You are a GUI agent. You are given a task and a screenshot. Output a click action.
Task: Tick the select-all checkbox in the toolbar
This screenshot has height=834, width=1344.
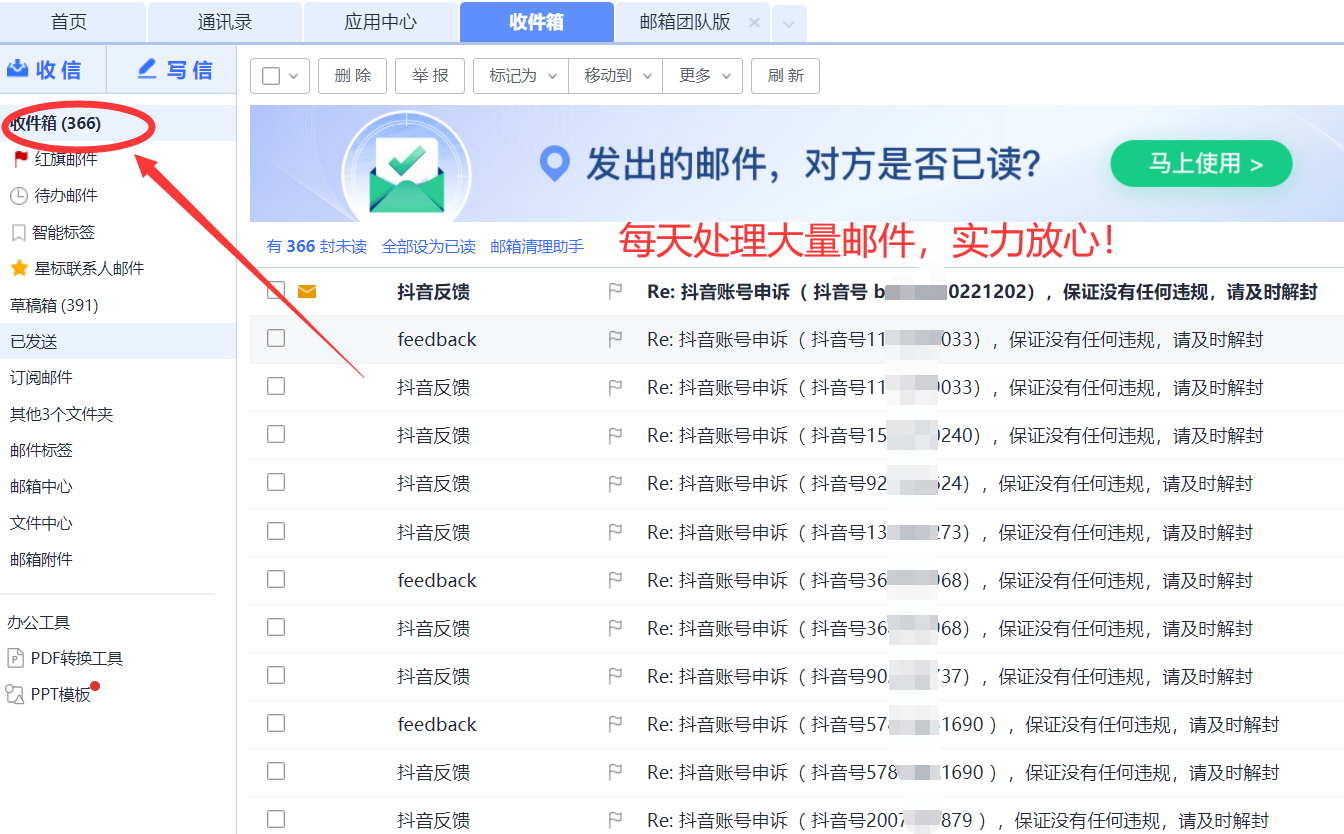click(271, 76)
